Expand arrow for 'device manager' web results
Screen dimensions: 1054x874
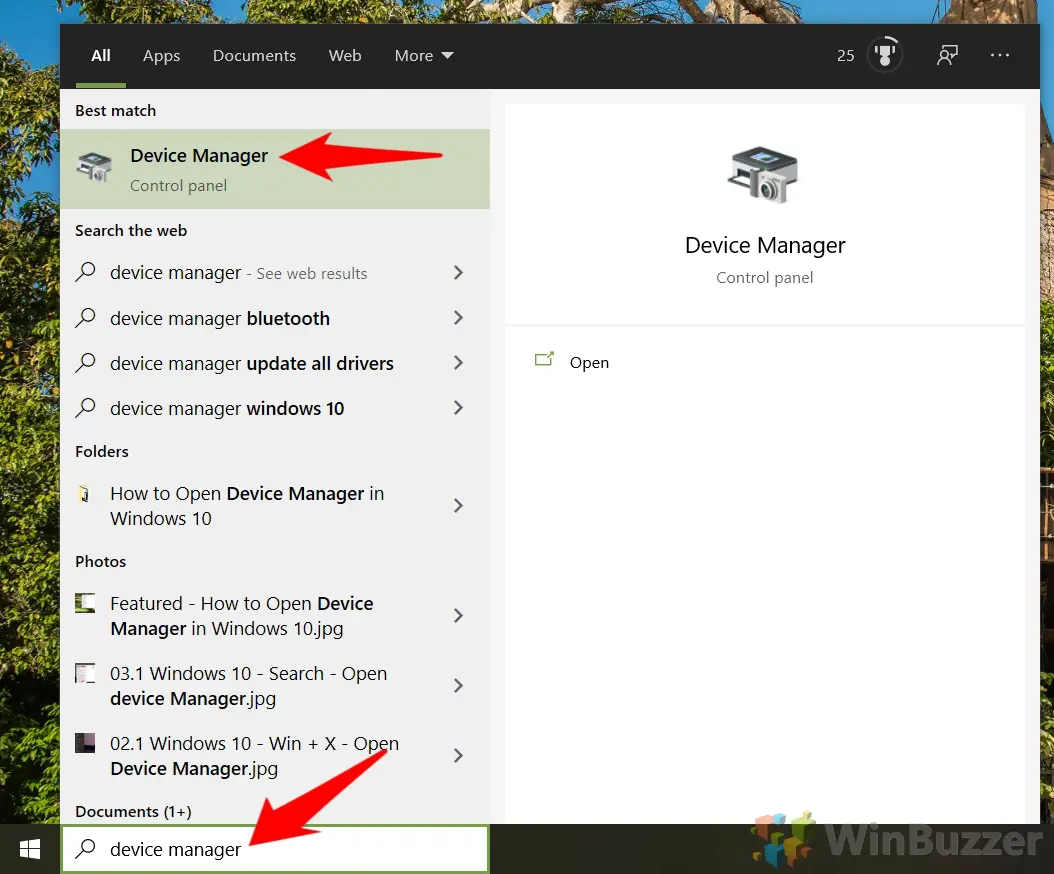tap(458, 272)
